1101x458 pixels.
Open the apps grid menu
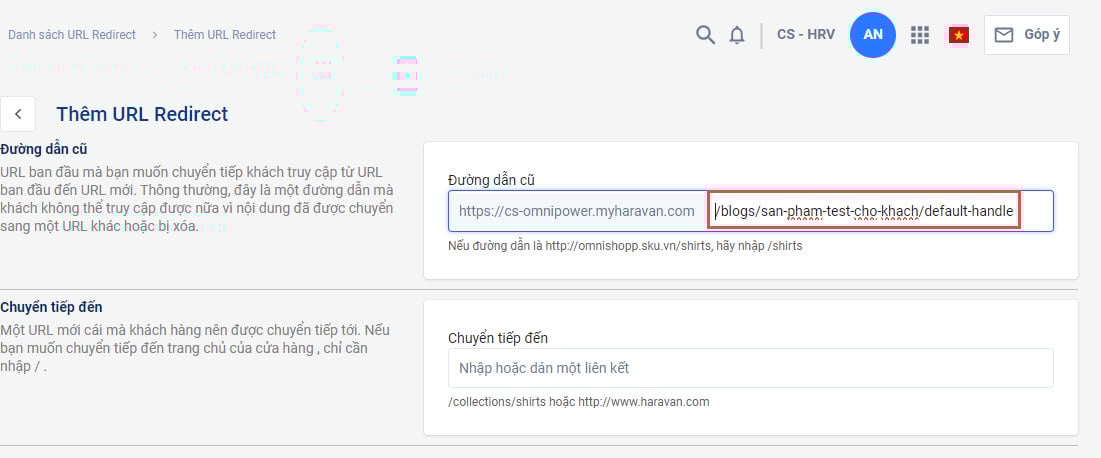pos(920,35)
